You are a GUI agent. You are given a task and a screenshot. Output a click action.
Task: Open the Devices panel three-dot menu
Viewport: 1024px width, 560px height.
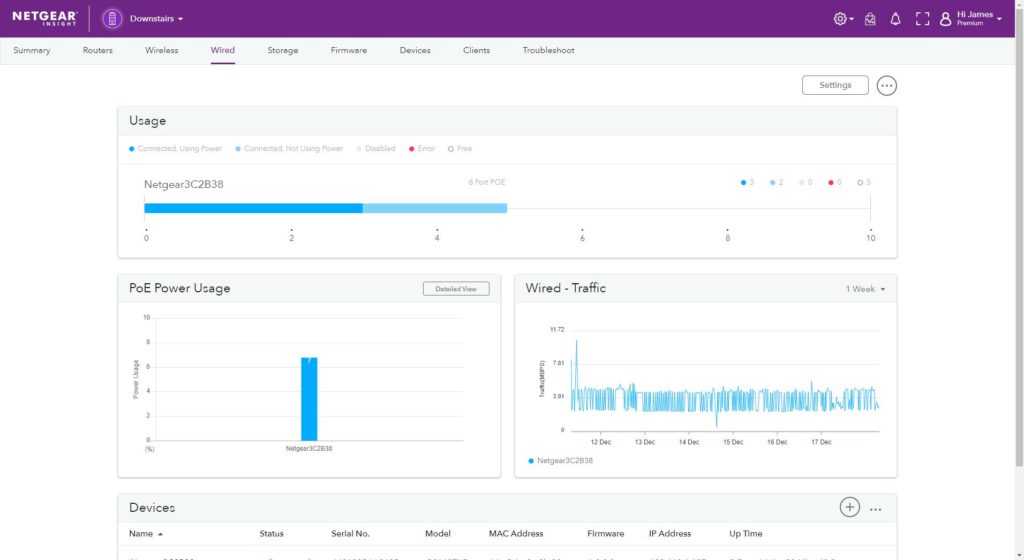click(876, 509)
